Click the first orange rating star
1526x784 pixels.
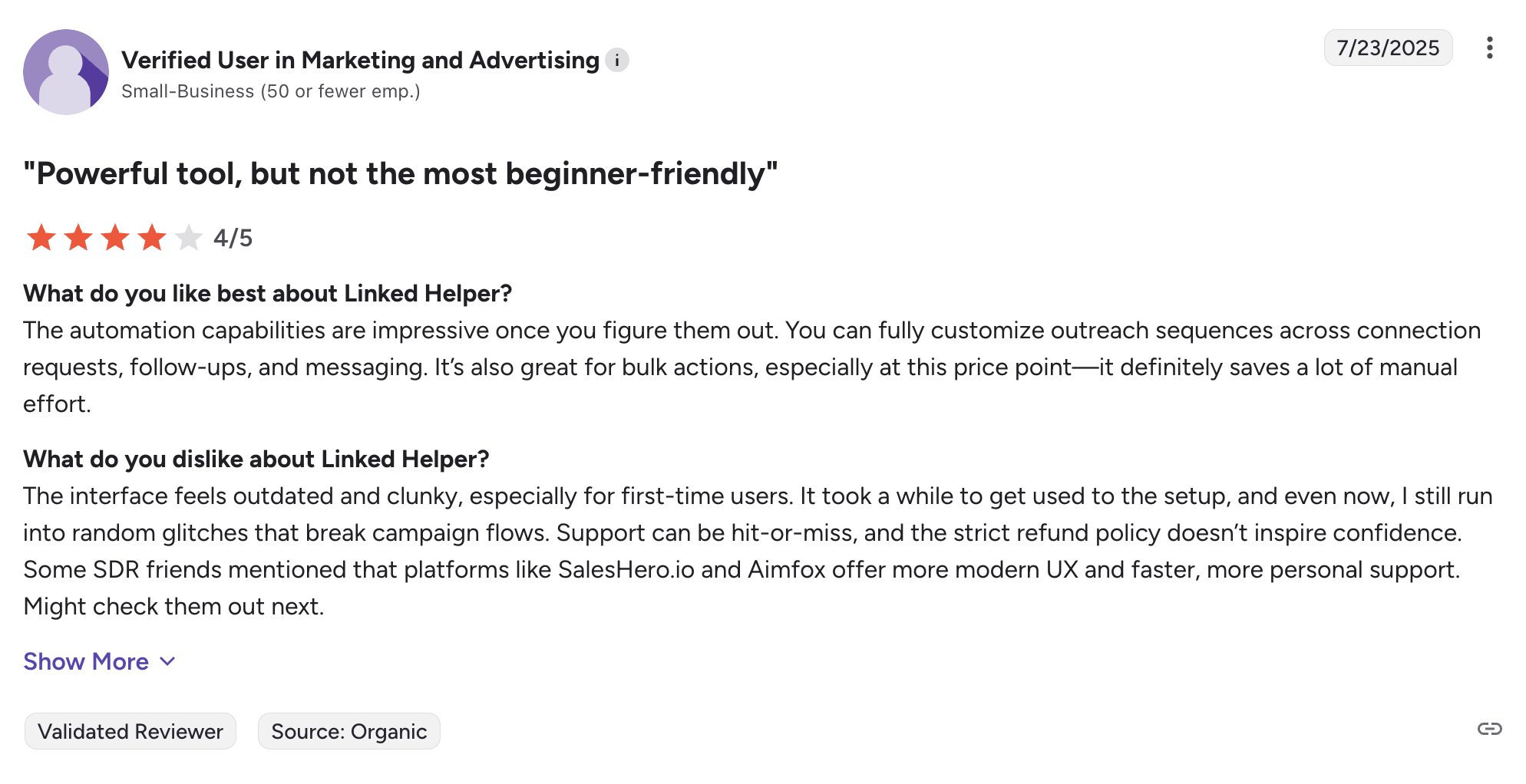click(x=41, y=238)
